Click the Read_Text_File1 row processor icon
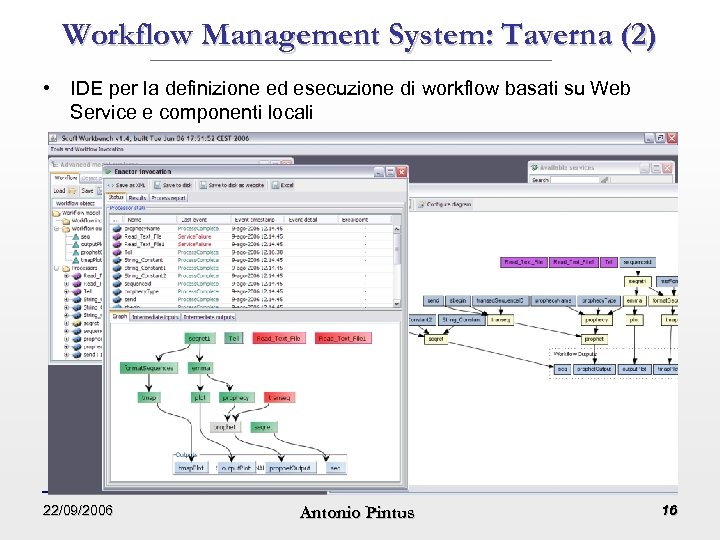 pos(117,244)
